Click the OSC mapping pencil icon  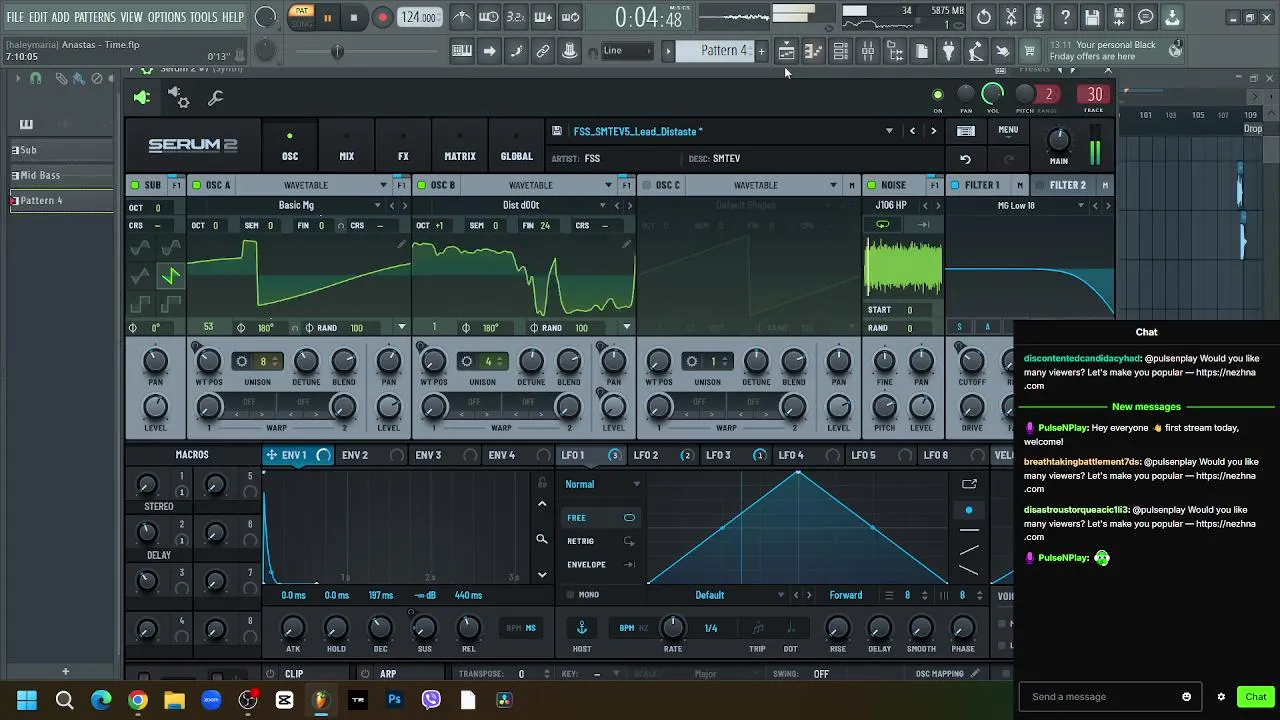[974, 674]
